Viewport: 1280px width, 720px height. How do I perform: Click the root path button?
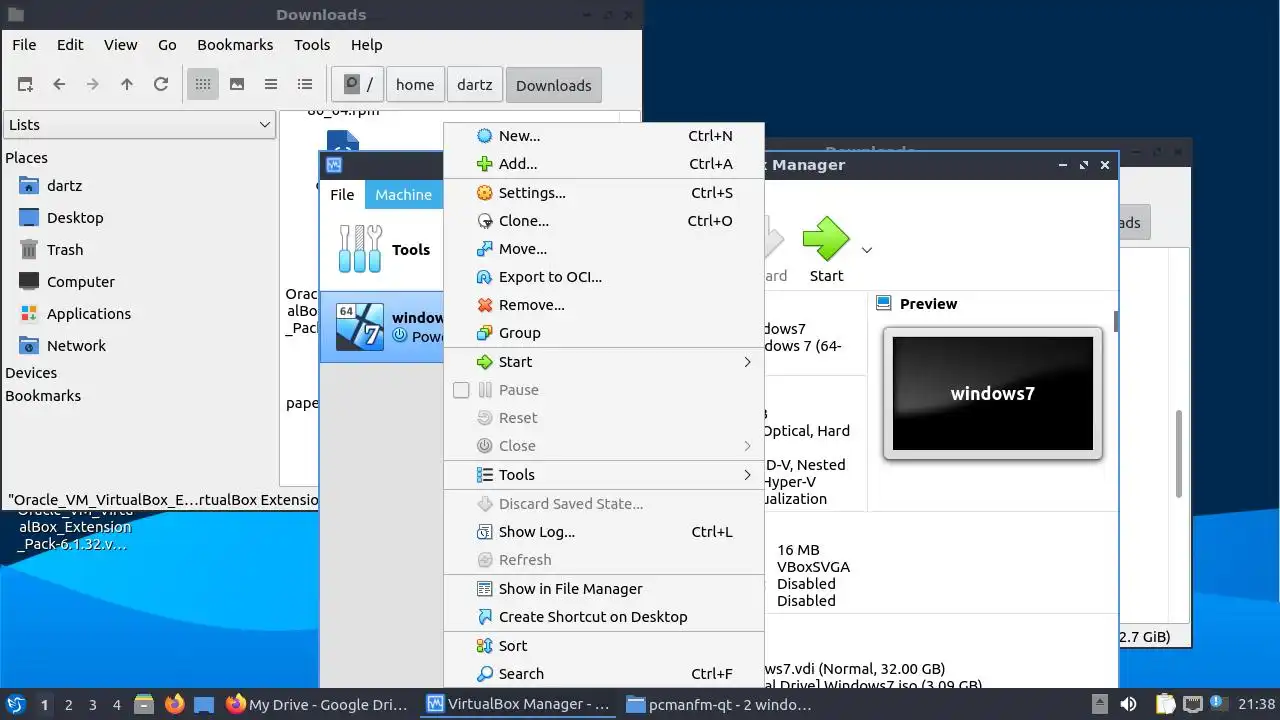[x=358, y=85]
